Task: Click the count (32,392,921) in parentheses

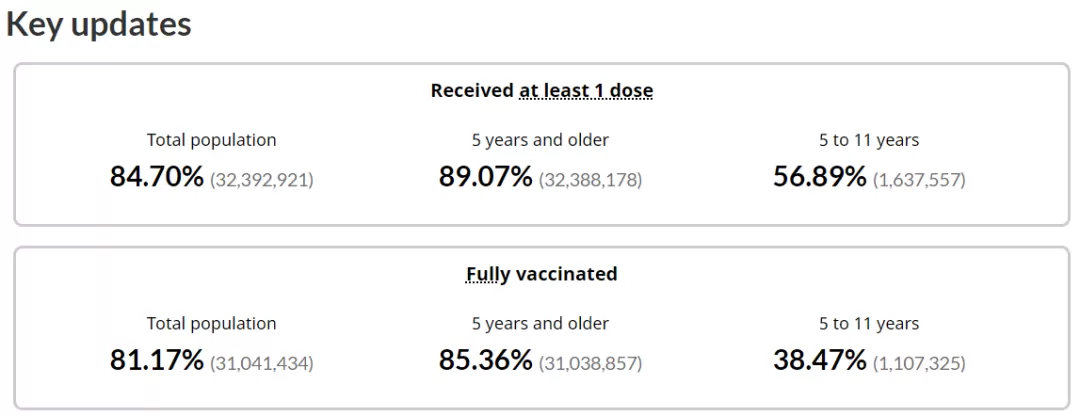Action: click(262, 180)
